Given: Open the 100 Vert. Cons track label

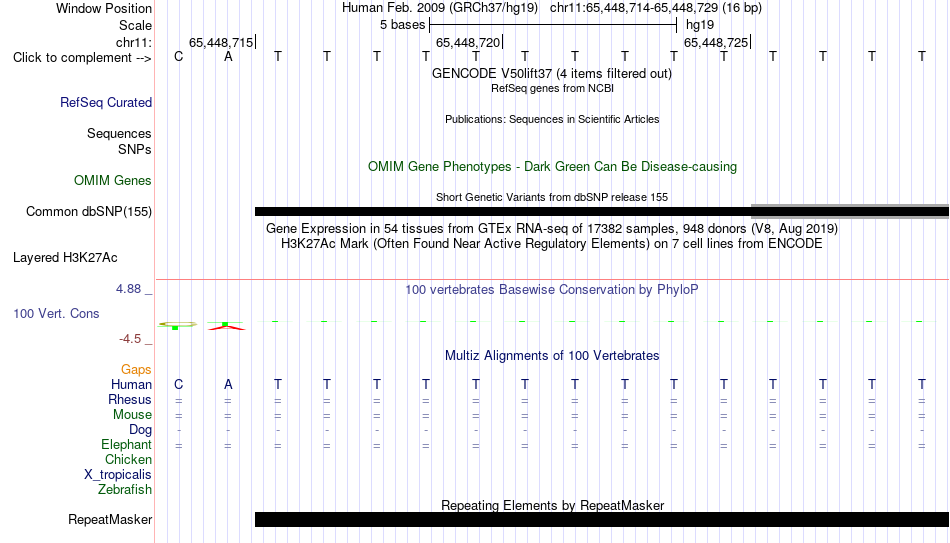Looking at the screenshot, I should (x=56, y=313).
